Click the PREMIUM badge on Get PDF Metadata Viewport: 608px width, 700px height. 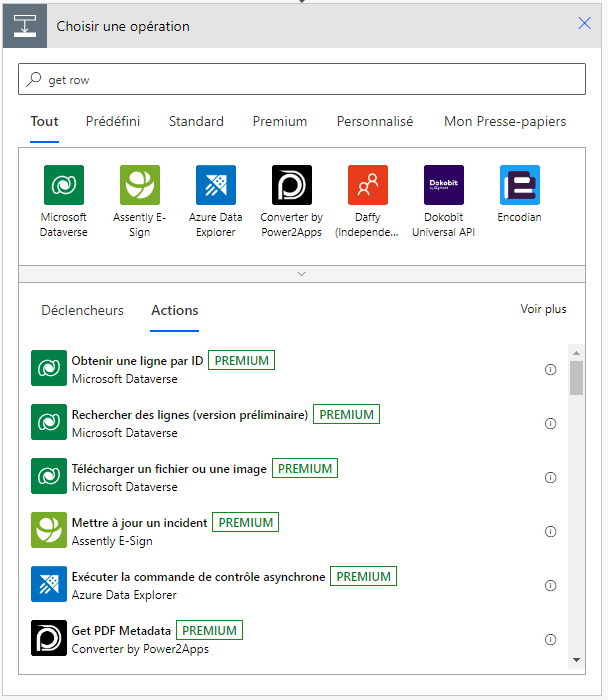tap(209, 630)
